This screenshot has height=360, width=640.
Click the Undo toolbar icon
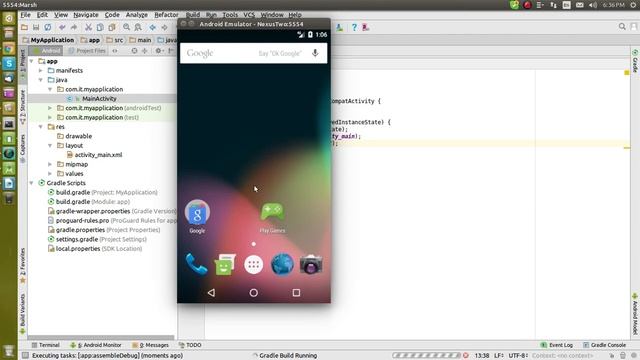coord(62,27)
